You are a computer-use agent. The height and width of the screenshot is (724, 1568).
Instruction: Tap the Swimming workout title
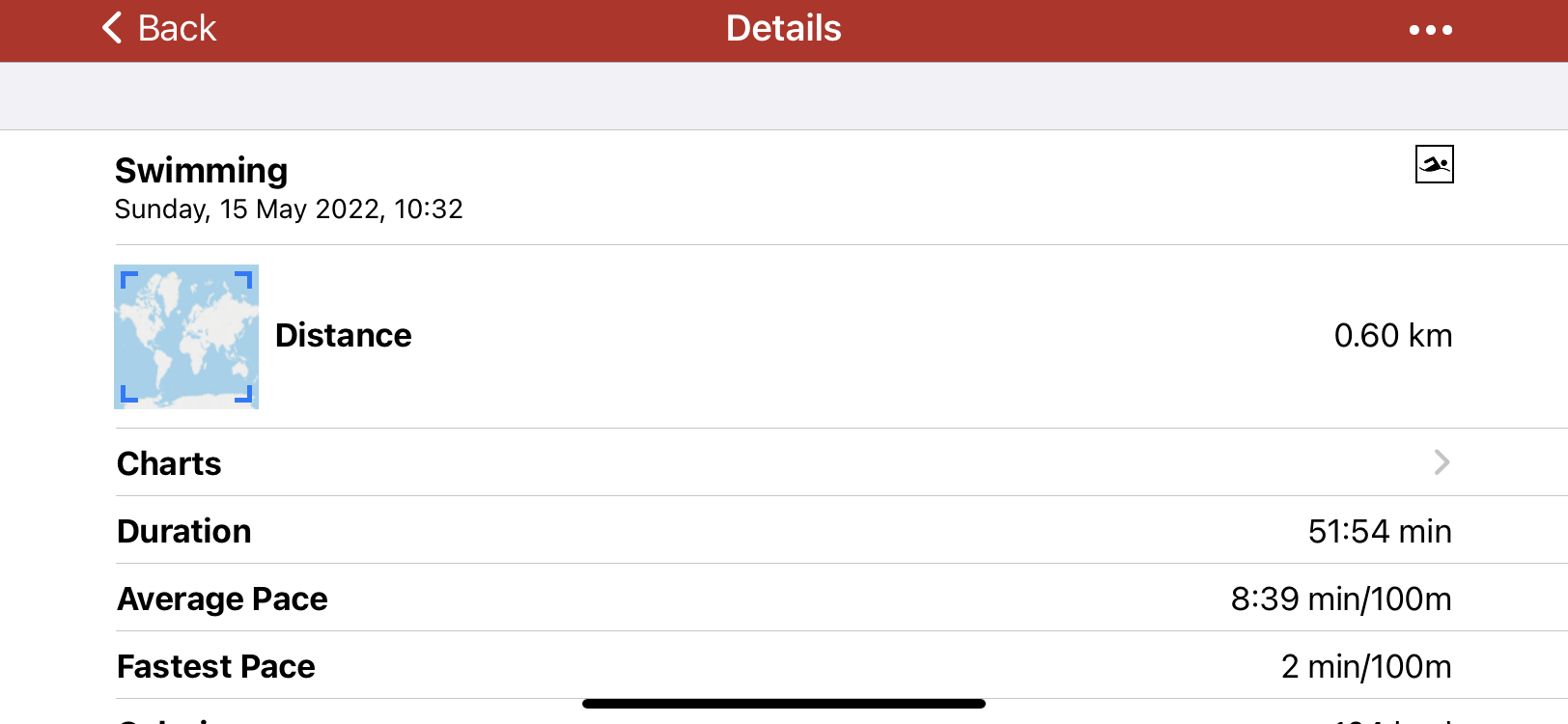tap(201, 171)
